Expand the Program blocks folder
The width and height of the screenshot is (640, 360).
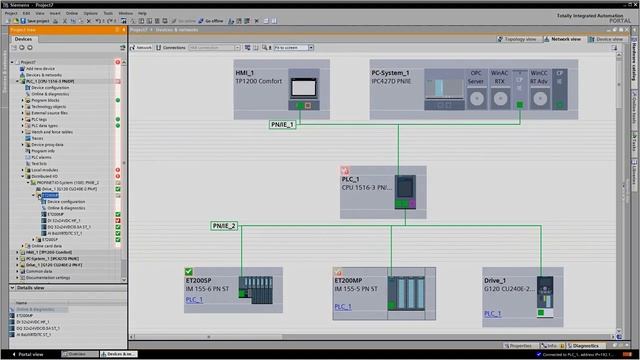[23, 100]
